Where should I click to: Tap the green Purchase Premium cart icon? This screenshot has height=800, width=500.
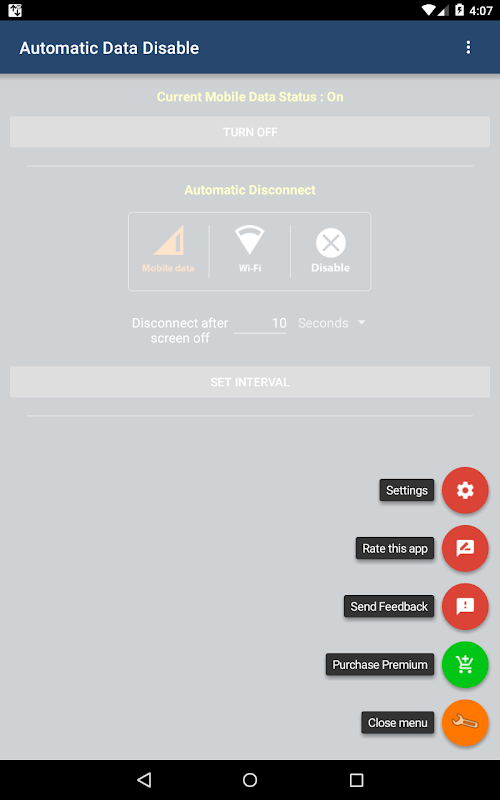coord(465,665)
